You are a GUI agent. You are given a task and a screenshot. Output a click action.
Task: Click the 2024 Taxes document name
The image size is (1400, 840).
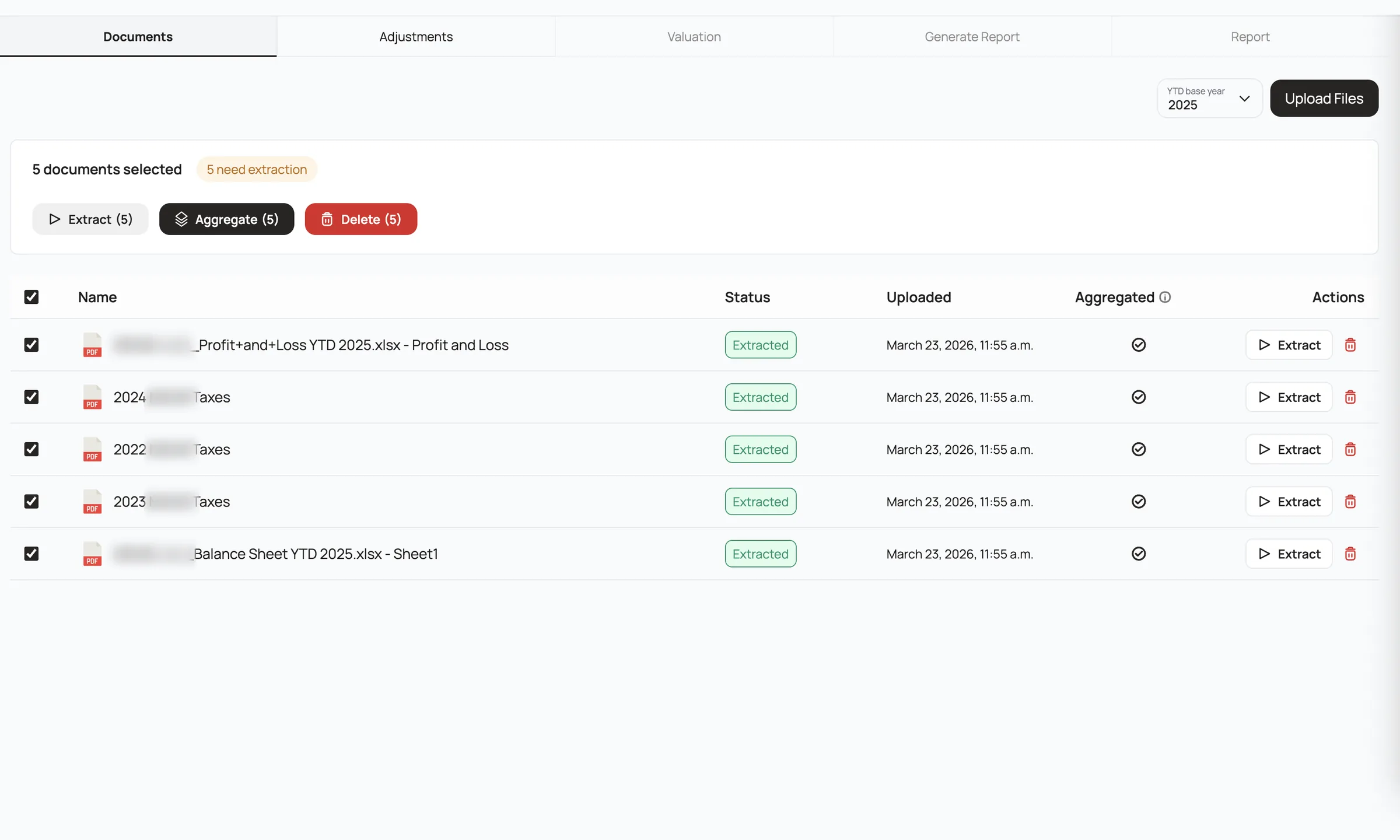[x=172, y=397]
